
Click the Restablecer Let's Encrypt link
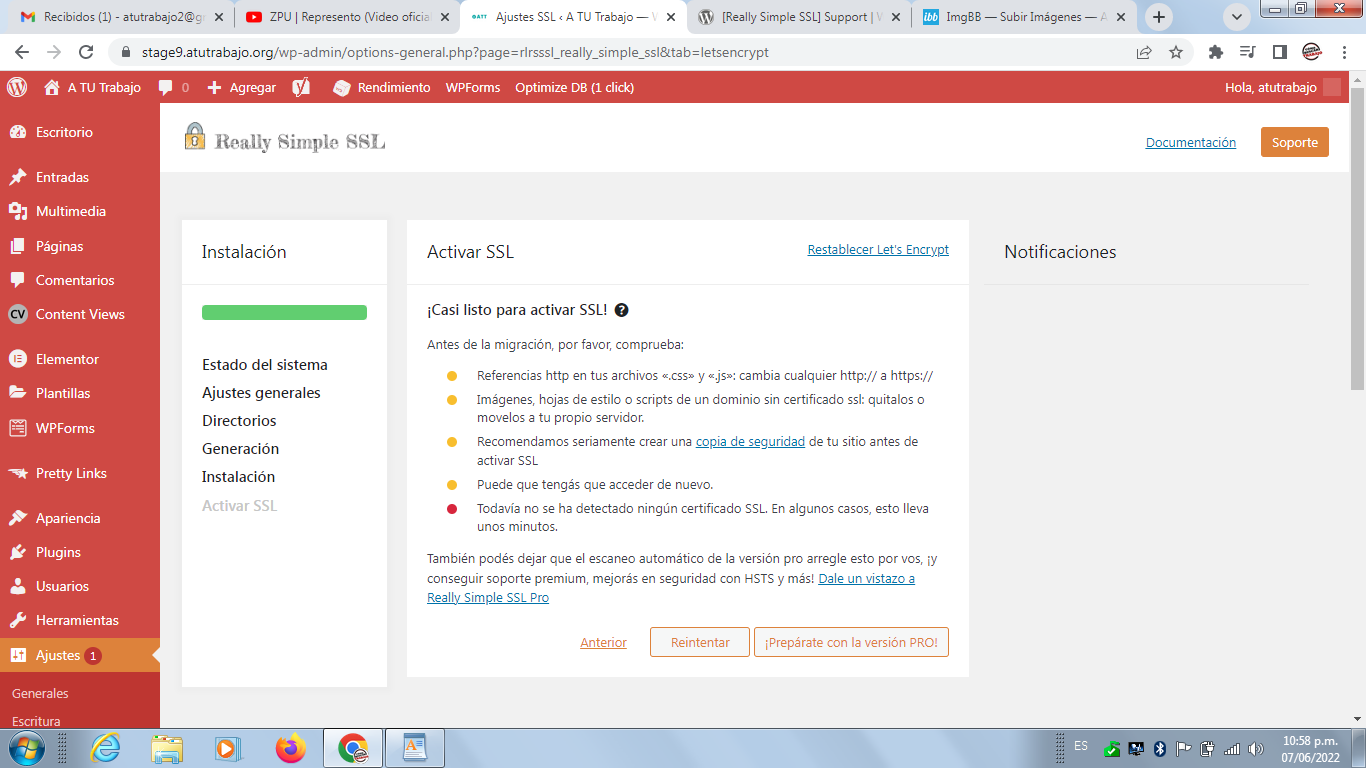coord(878,250)
